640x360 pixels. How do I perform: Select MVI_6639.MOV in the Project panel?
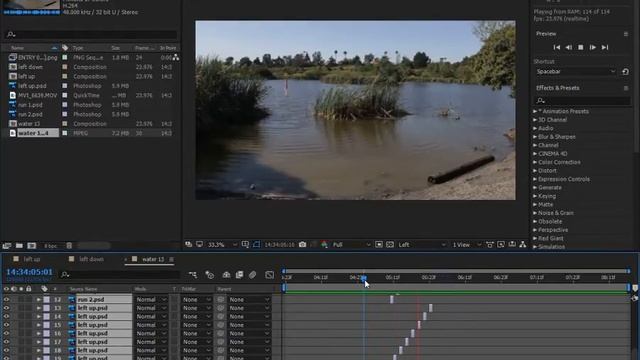coord(38,96)
